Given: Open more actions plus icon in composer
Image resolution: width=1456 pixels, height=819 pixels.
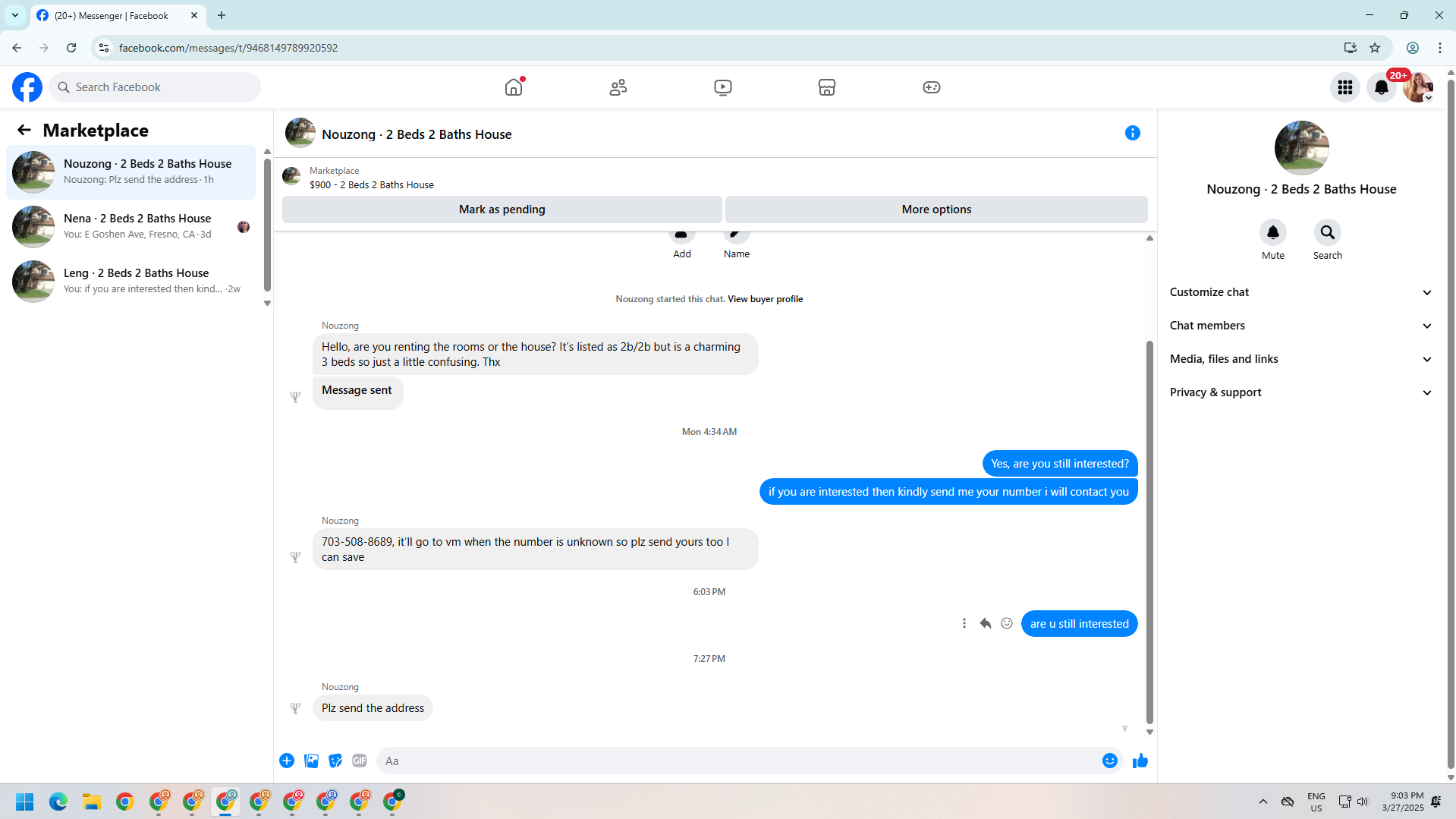Looking at the screenshot, I should (x=287, y=761).
